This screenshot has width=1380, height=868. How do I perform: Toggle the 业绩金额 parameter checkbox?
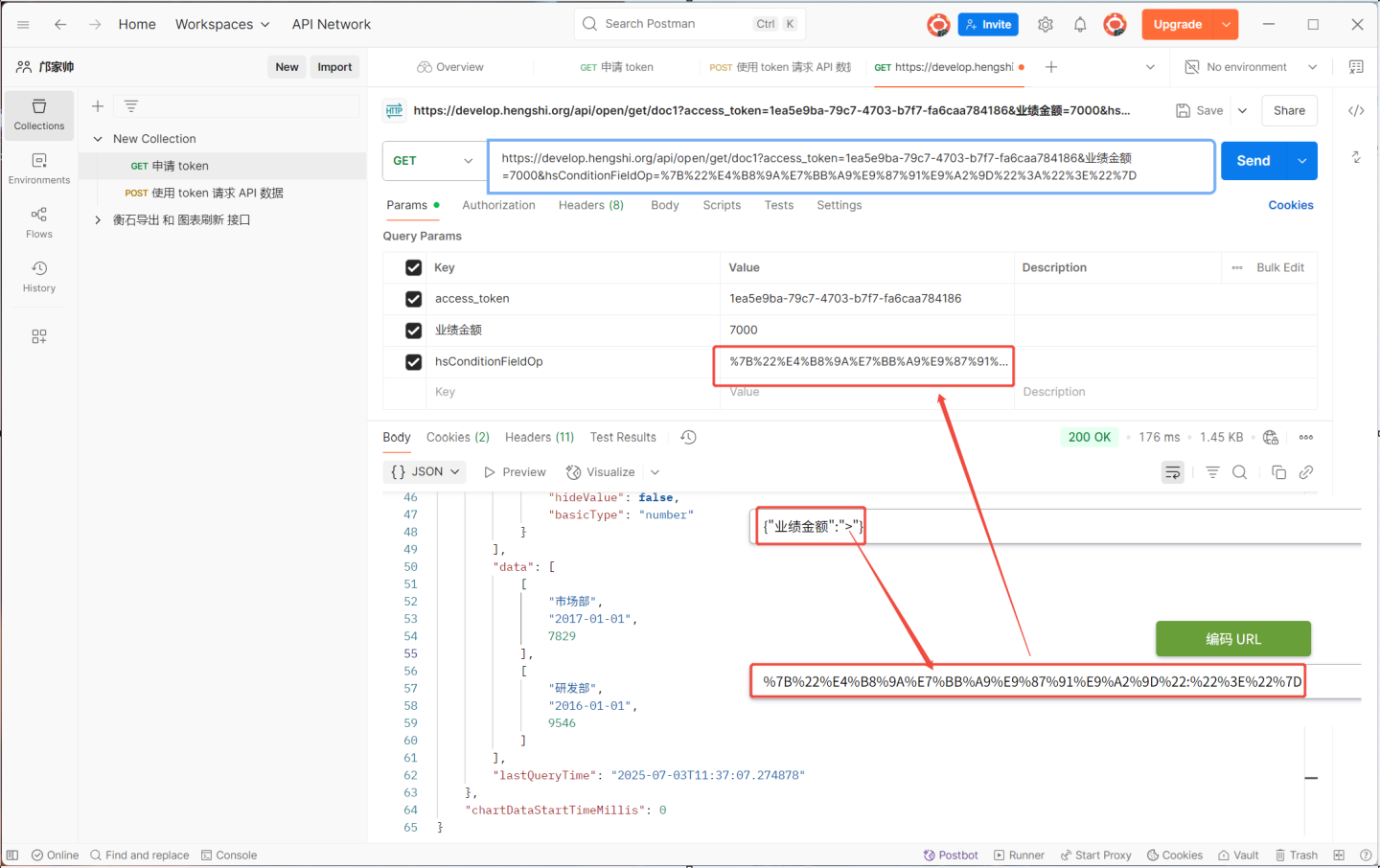(x=414, y=331)
